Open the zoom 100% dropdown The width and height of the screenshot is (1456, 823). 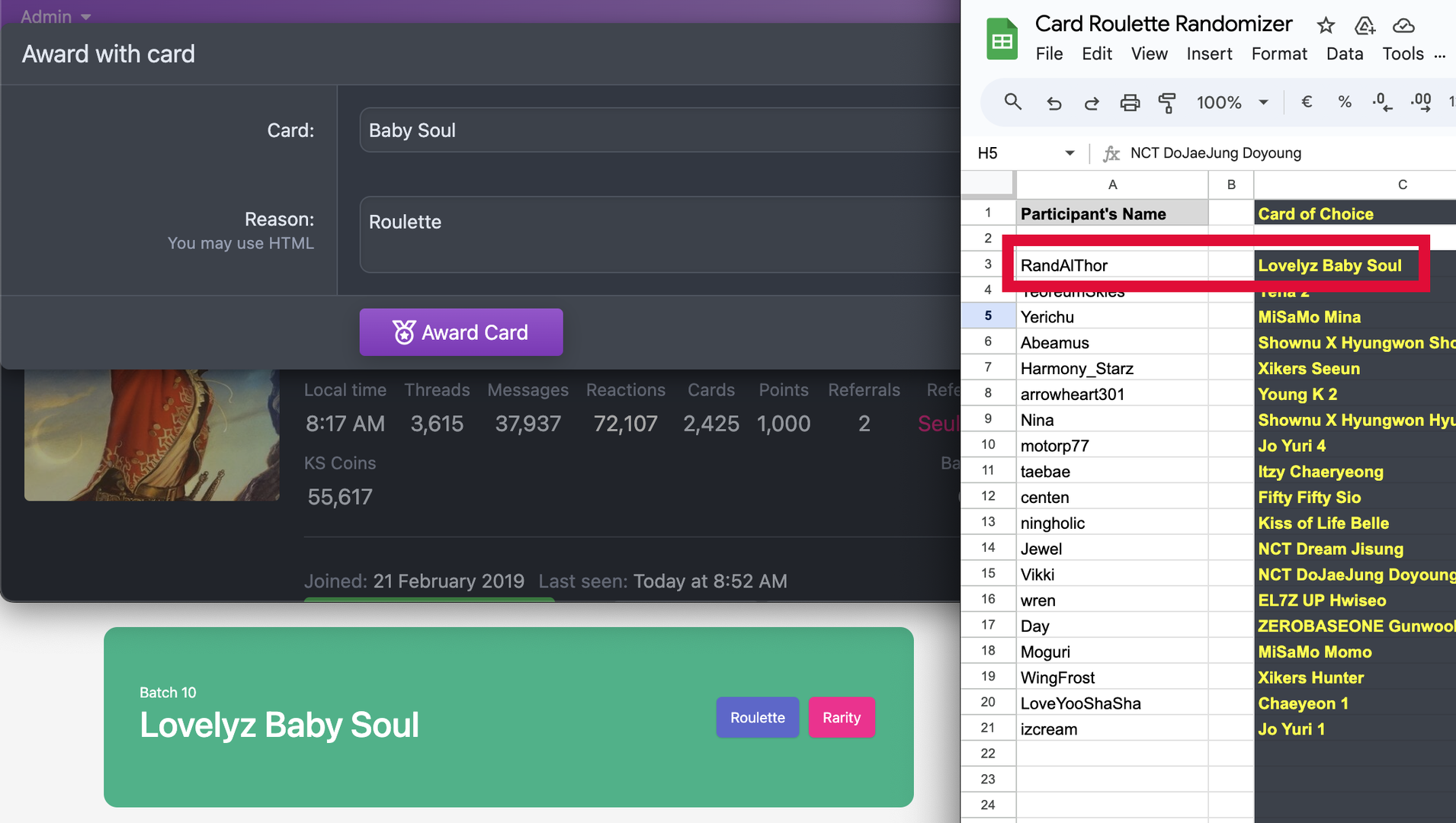[x=1233, y=102]
